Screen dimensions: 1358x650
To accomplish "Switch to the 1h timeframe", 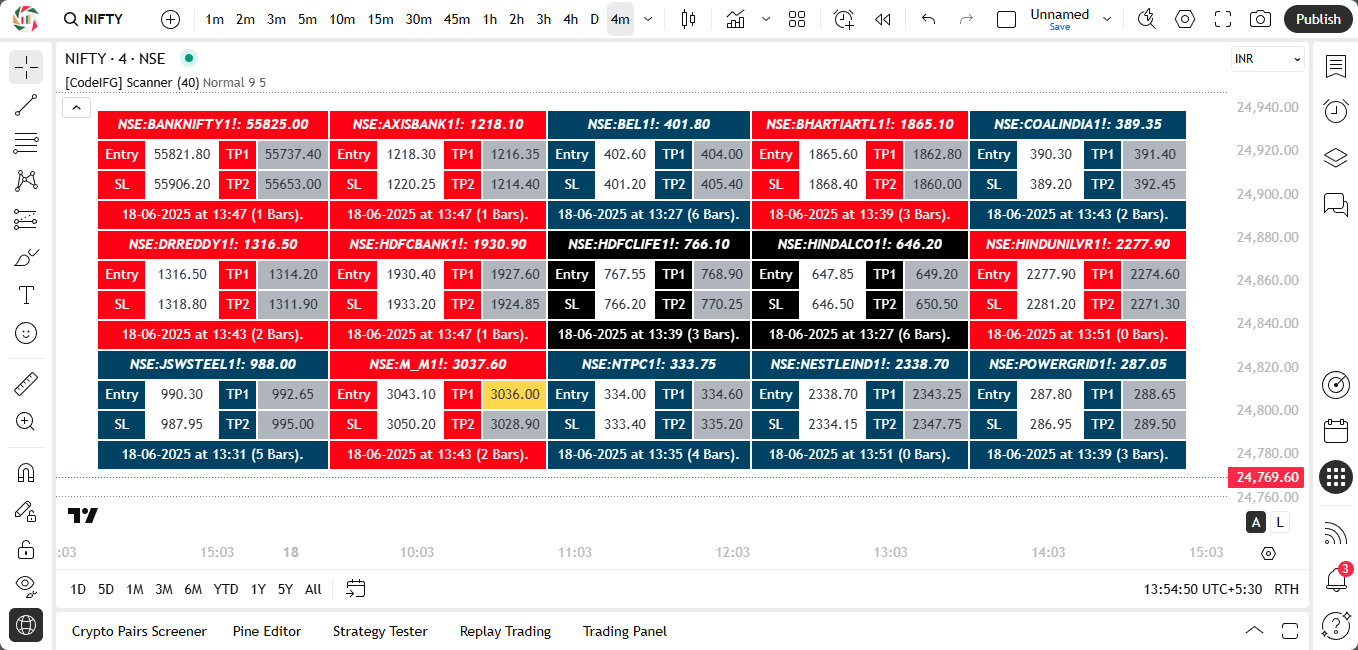I will 489,19.
